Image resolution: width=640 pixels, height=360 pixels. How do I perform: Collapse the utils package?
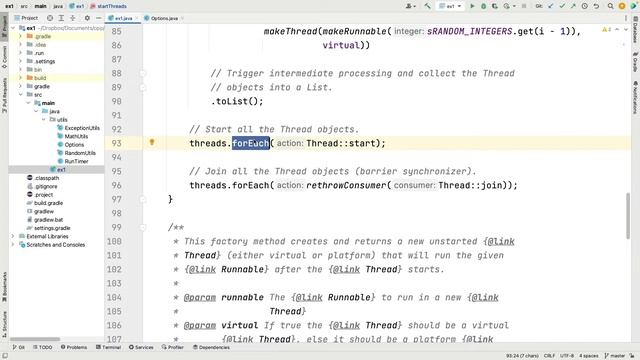tap(44, 120)
